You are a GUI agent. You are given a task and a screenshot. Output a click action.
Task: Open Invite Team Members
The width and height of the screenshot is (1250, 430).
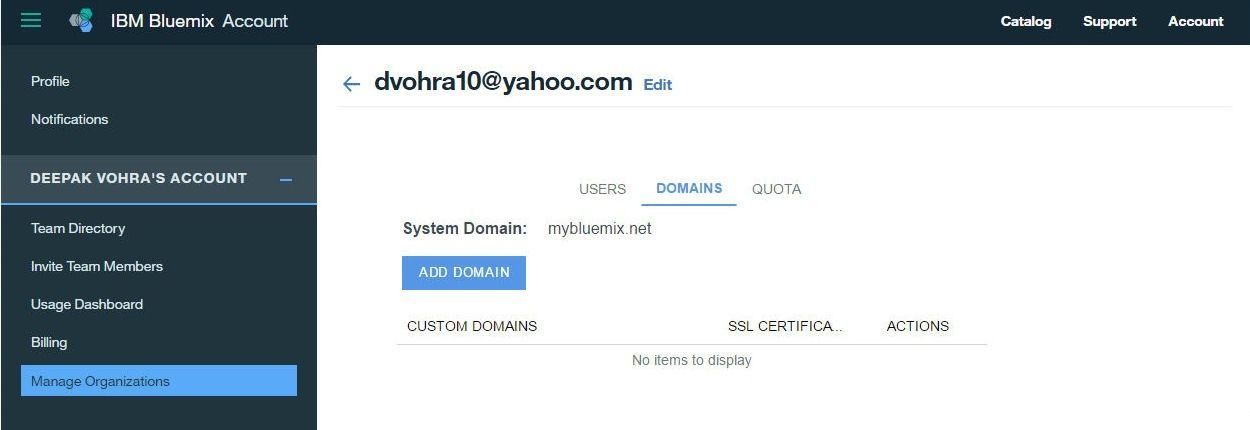97,266
